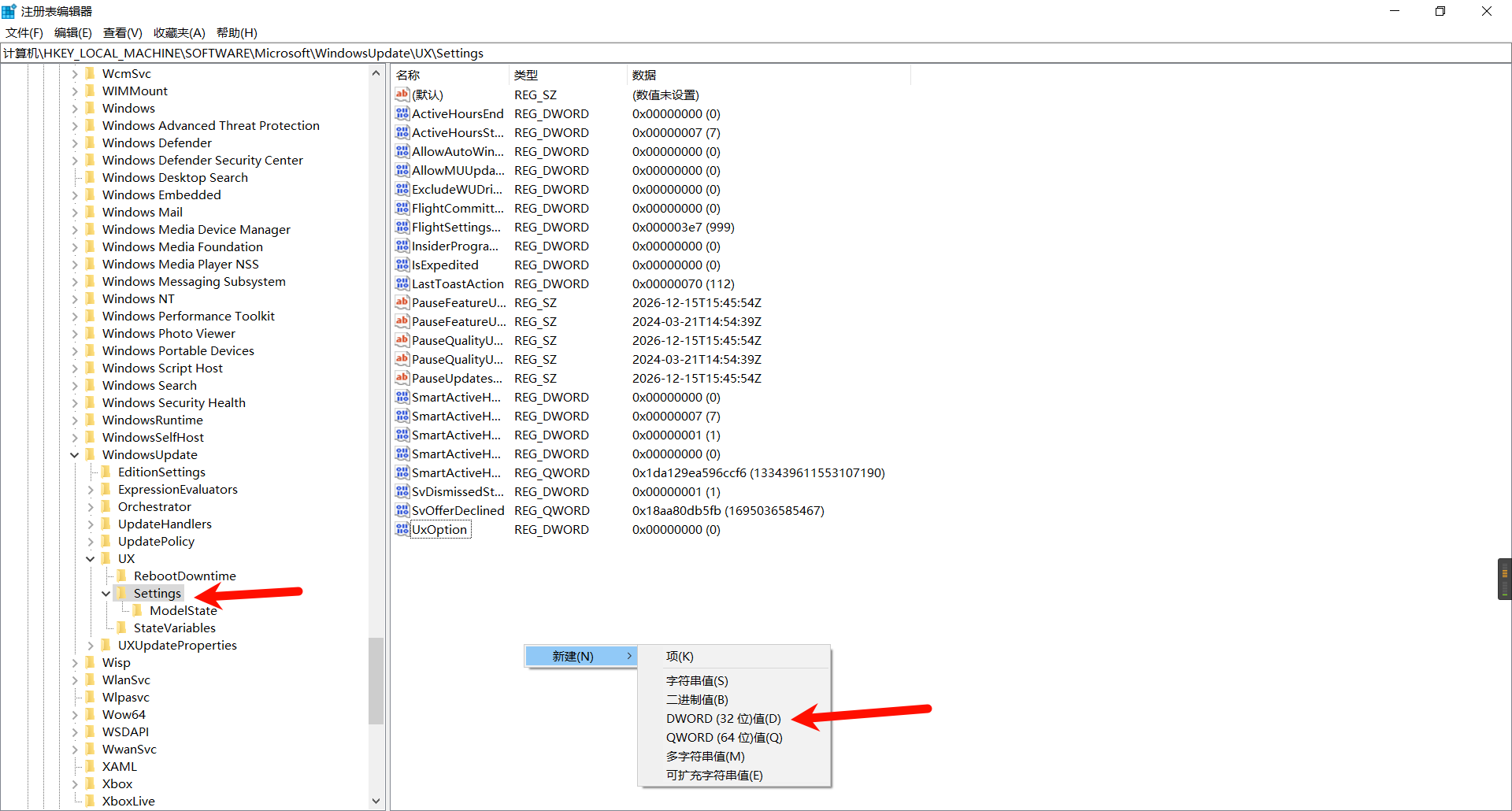
Task: Open the 收藏夹(A) menu
Action: (x=180, y=32)
